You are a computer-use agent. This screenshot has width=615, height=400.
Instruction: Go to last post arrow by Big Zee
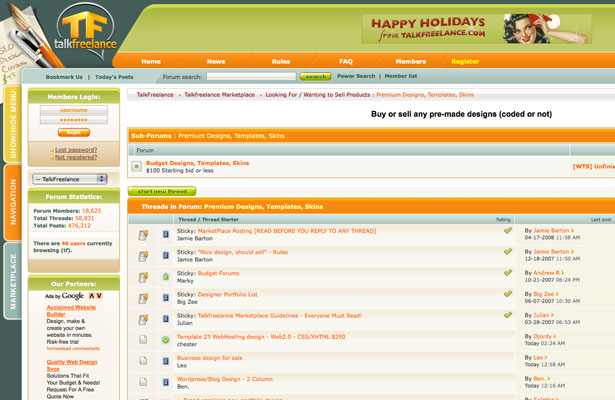click(557, 294)
